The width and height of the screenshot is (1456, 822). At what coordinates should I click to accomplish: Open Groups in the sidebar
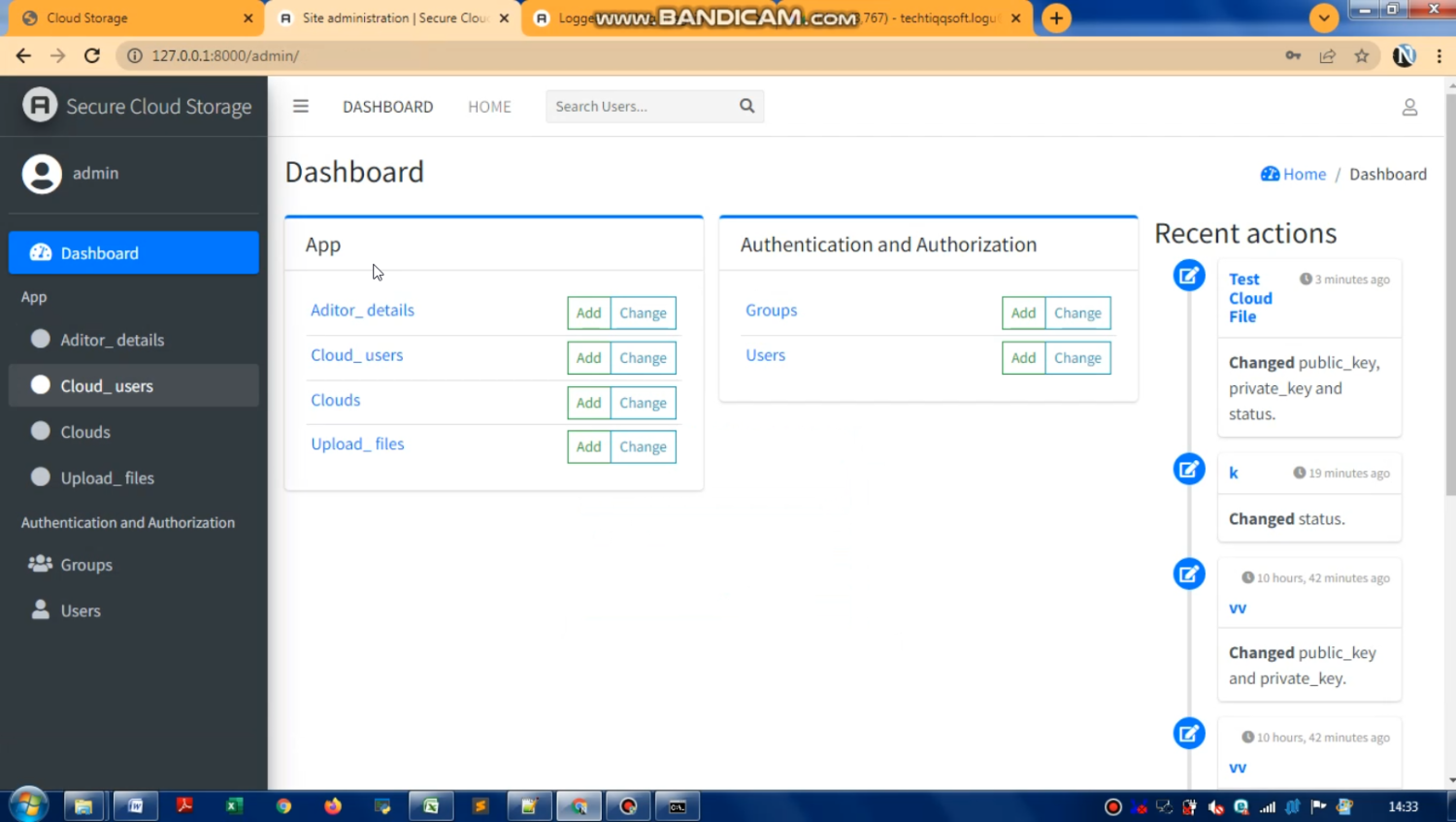pos(86,565)
